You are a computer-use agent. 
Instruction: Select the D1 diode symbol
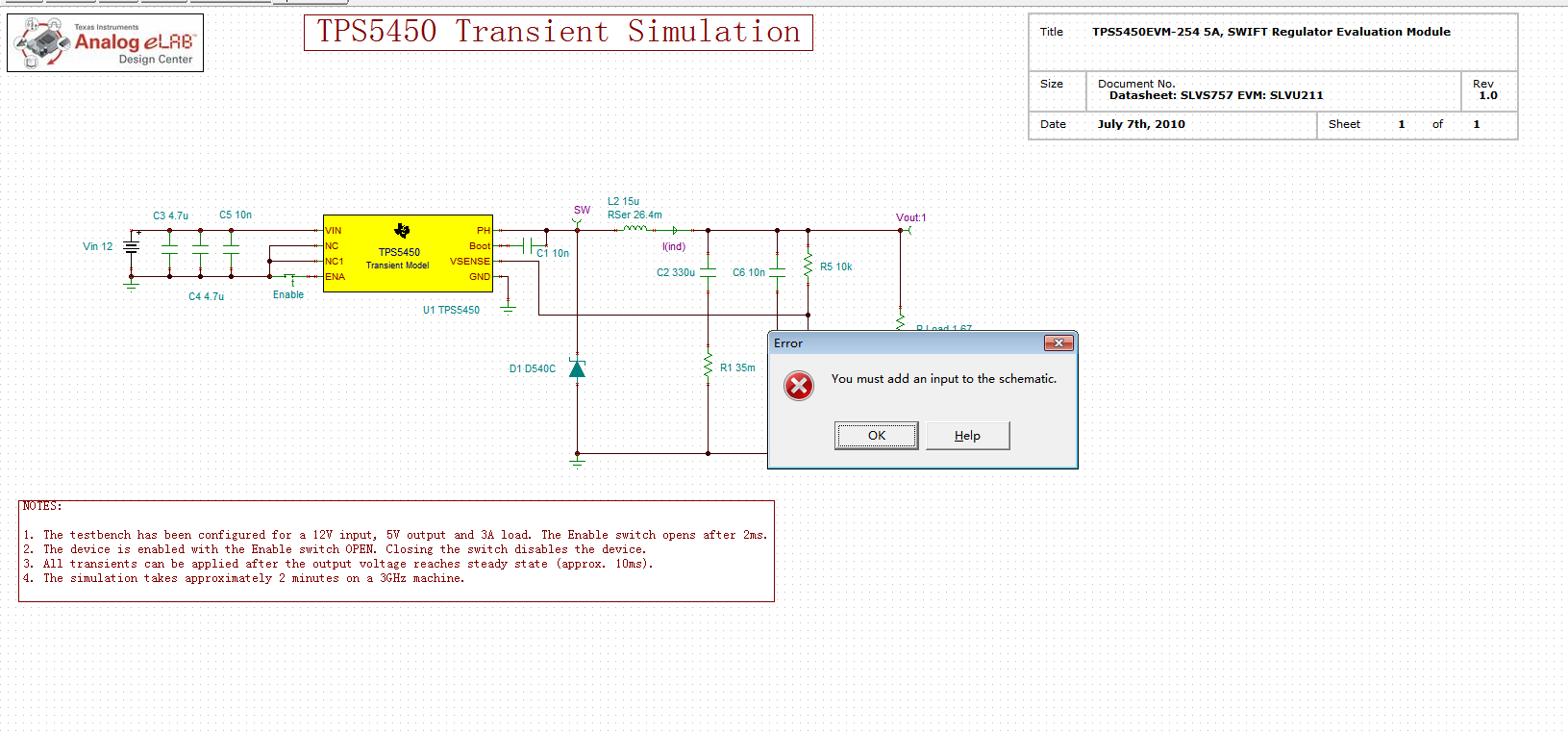click(577, 368)
